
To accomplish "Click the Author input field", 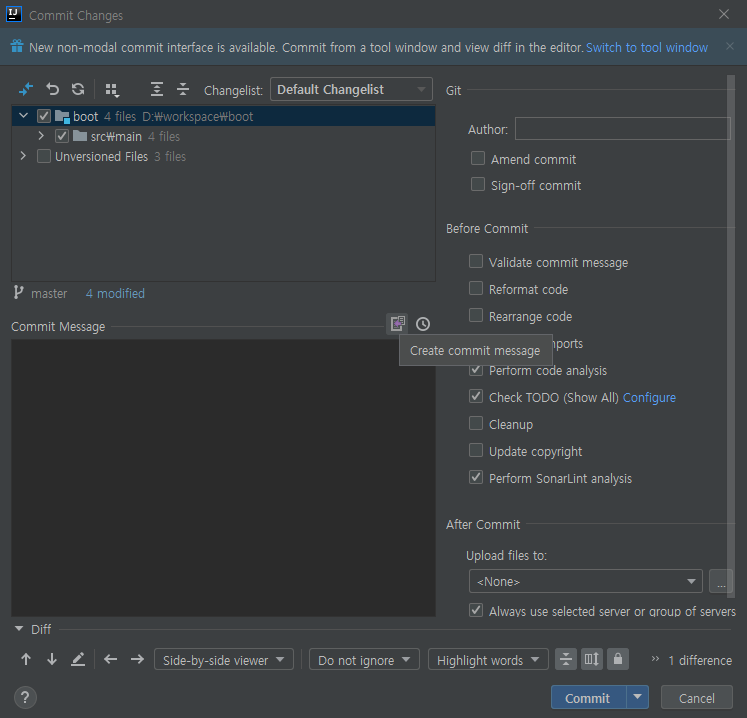I will coord(623,129).
